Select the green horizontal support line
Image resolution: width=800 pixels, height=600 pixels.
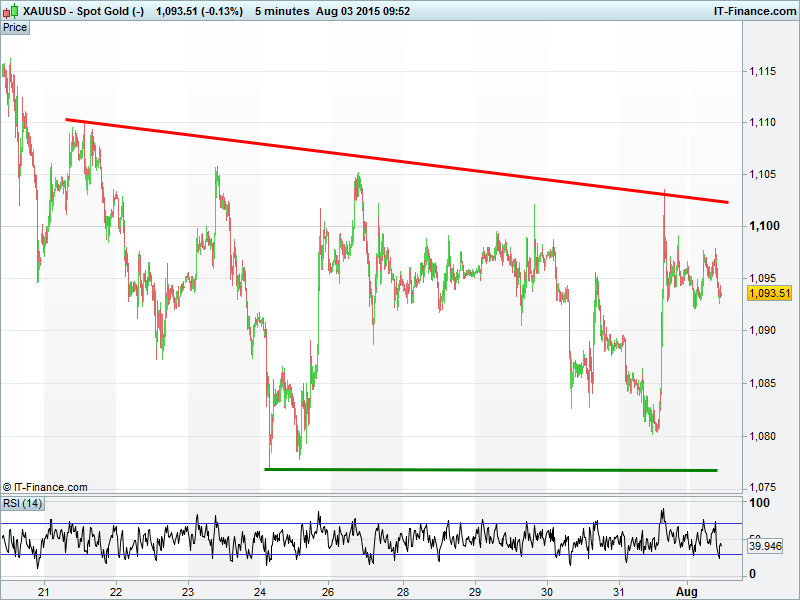click(x=490, y=469)
